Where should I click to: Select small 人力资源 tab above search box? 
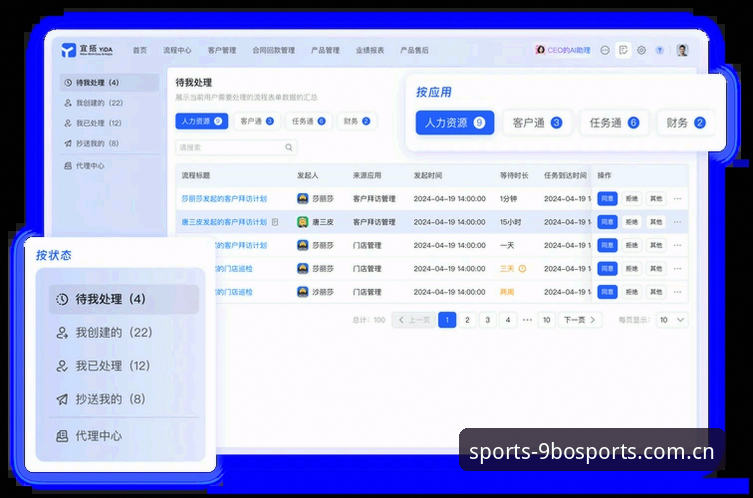pos(202,121)
